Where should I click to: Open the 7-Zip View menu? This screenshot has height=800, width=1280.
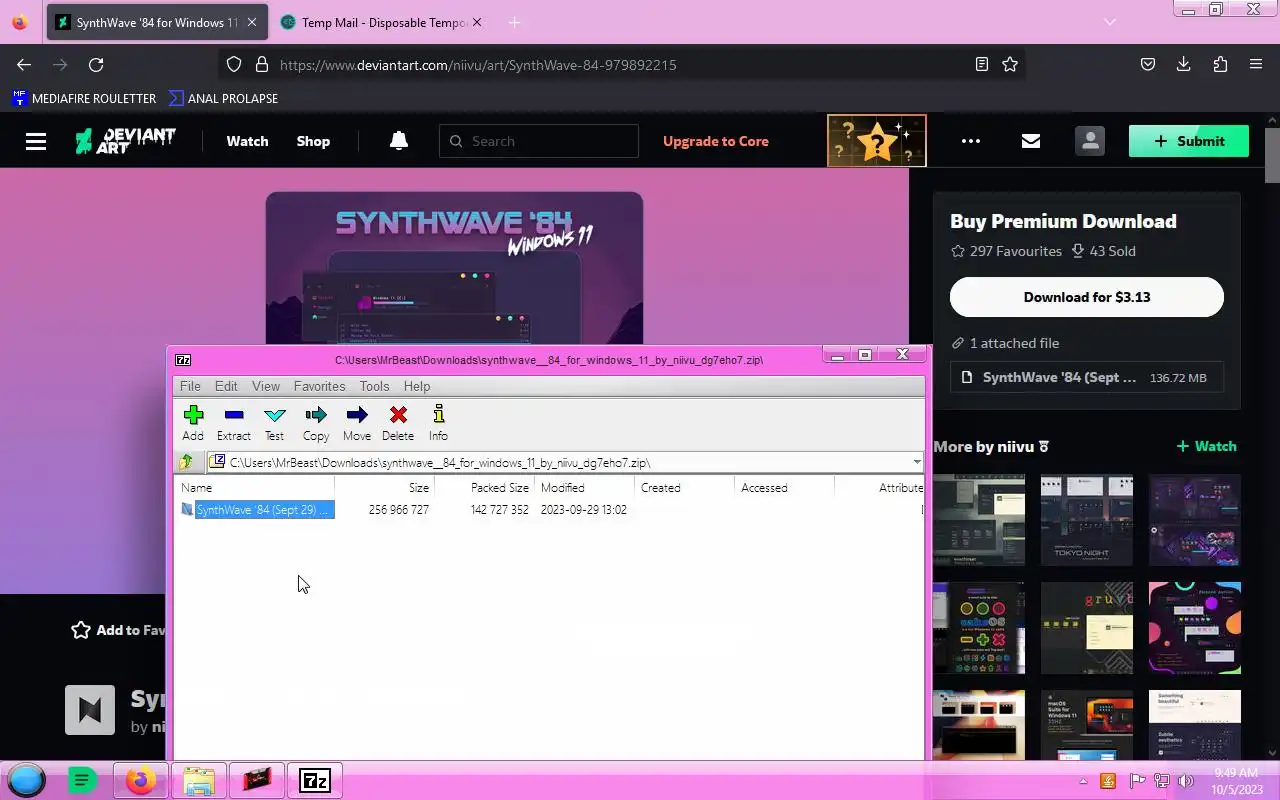[266, 386]
